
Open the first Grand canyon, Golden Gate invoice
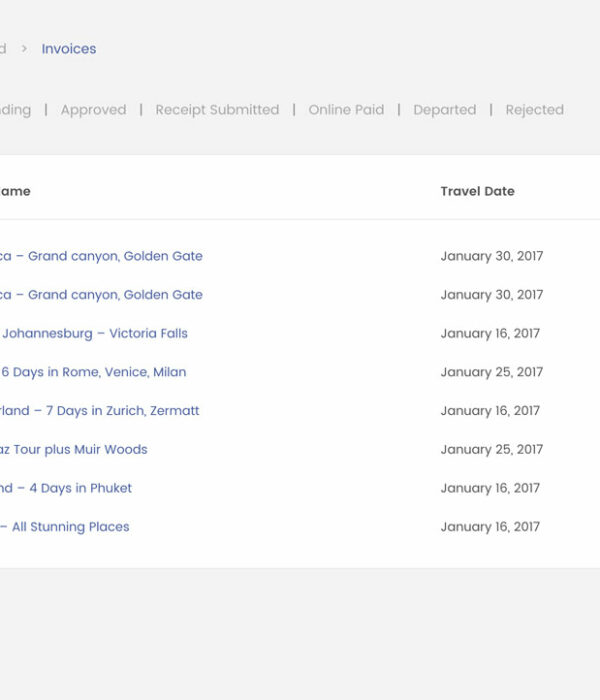pyautogui.click(x=101, y=256)
